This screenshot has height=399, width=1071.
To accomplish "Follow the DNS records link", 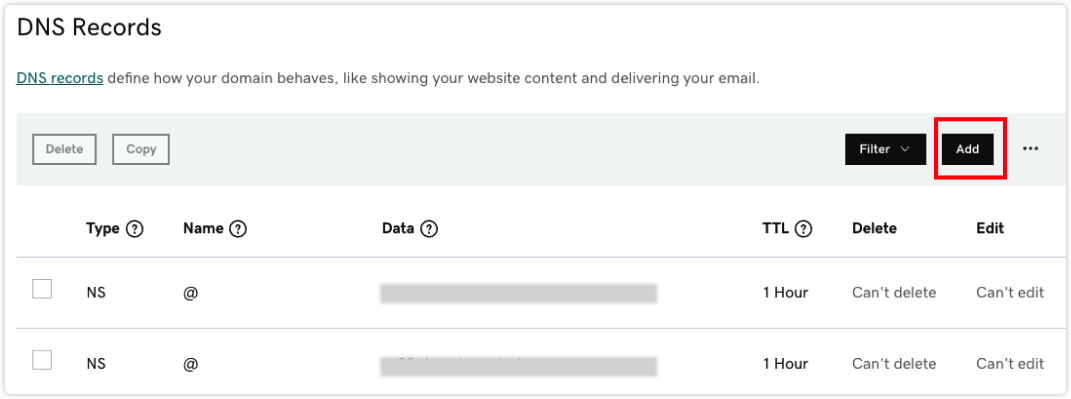I will pyautogui.click(x=60, y=78).
